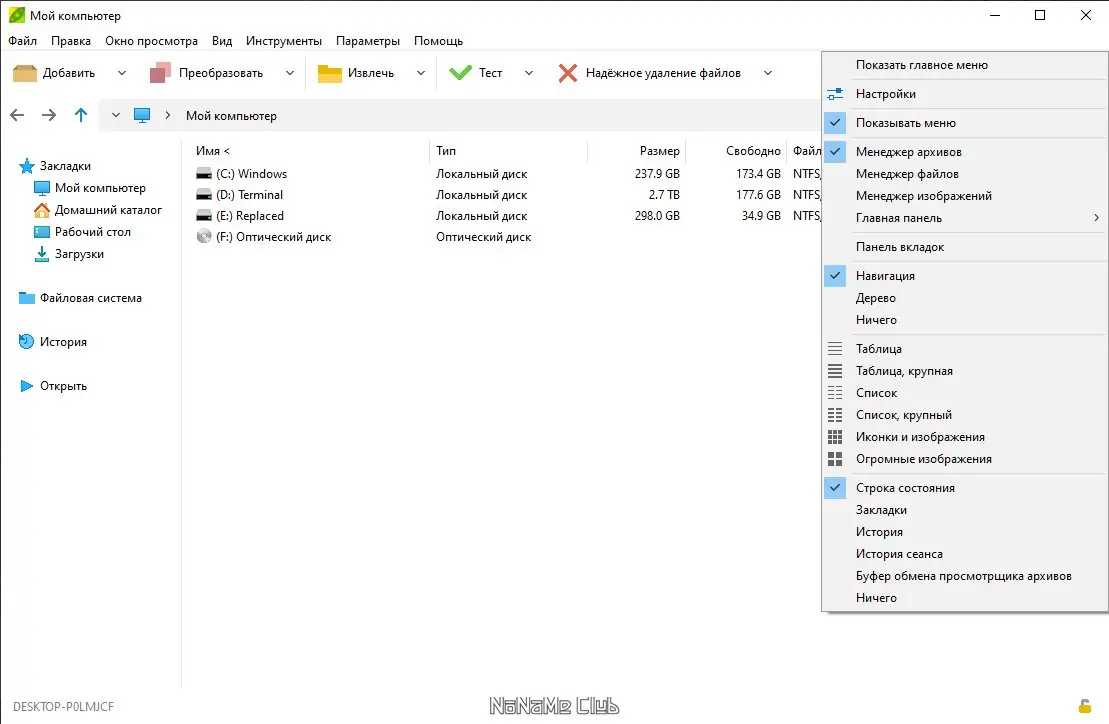This screenshot has width=1109, height=724.
Task: Toggle Строка состояния option
Action: point(965,488)
